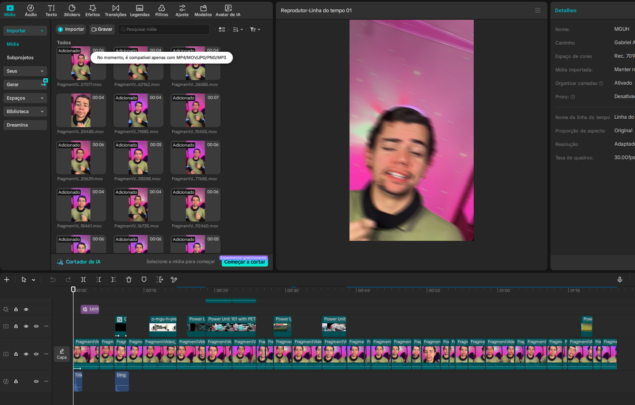Collapse the Importar sidebar section
The height and width of the screenshot is (405, 635).
25,31
